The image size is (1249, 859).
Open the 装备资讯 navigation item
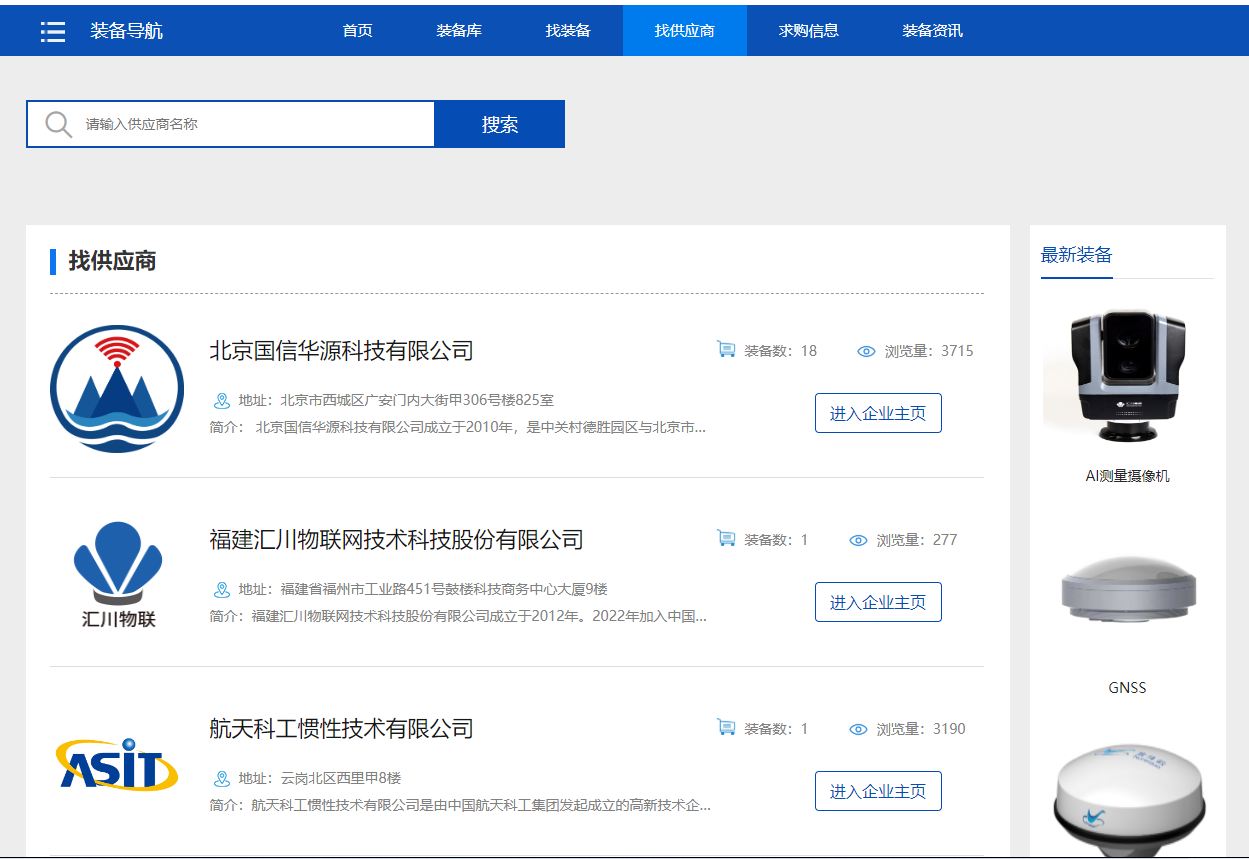coord(932,31)
